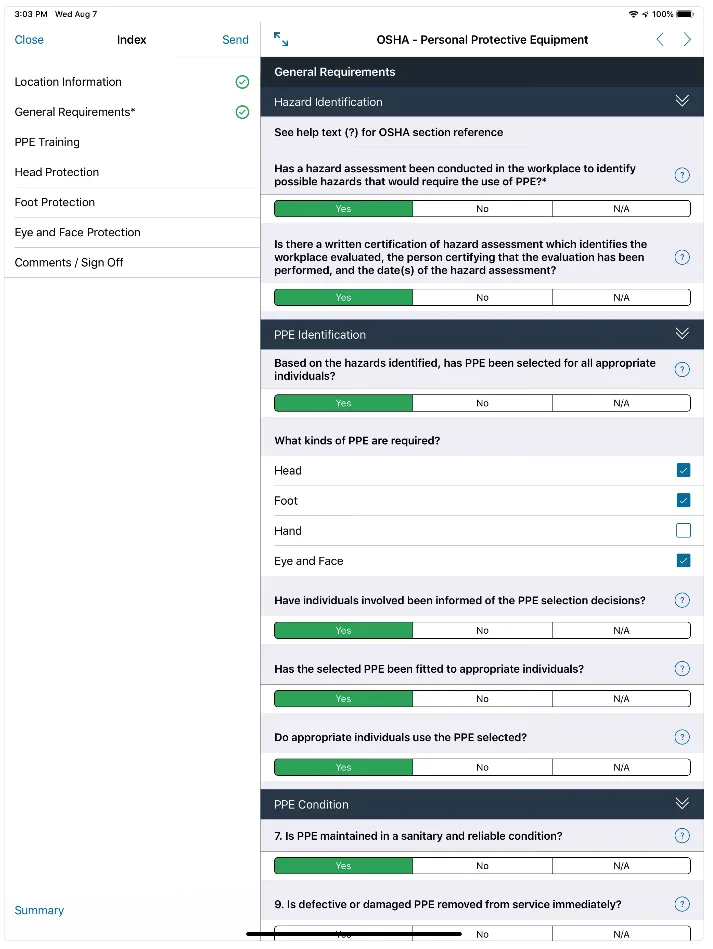713x949 pixels.
Task: Select N/A for defective PPE removed question
Action: tap(621, 933)
